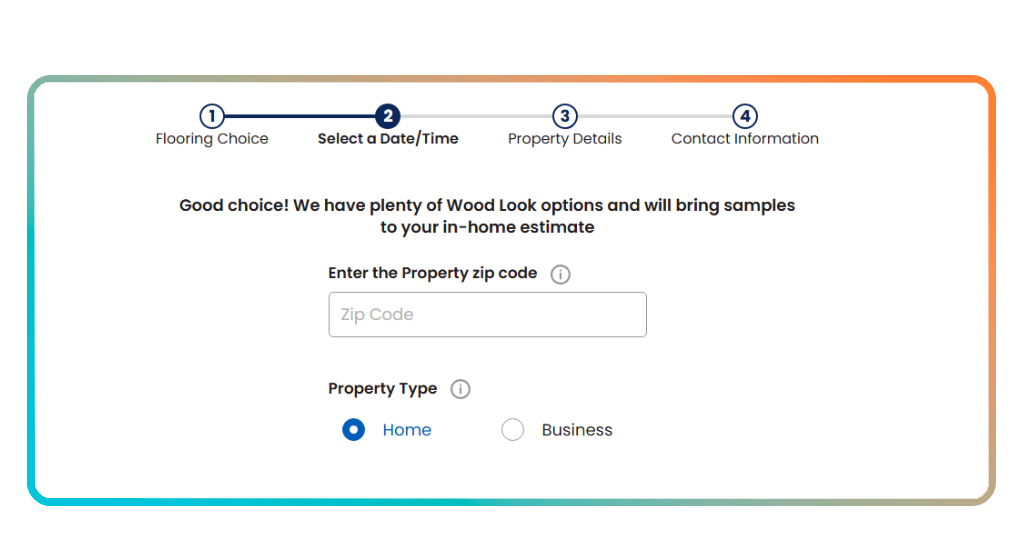Go to the Flooring Choice step
The width and height of the screenshot is (1024, 536).
pos(212,139)
